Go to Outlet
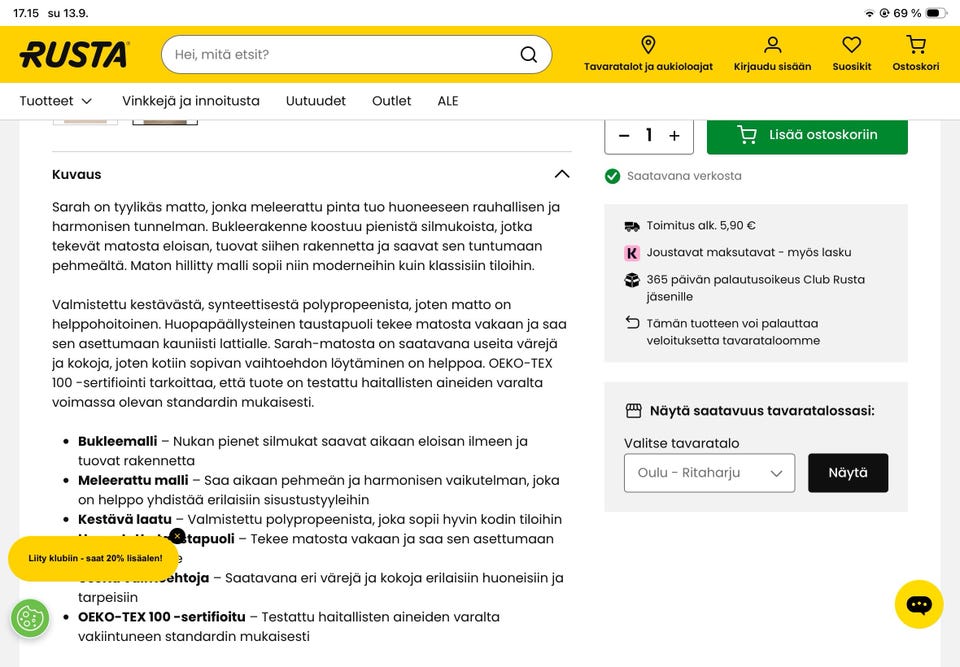960x667 pixels. [x=391, y=101]
